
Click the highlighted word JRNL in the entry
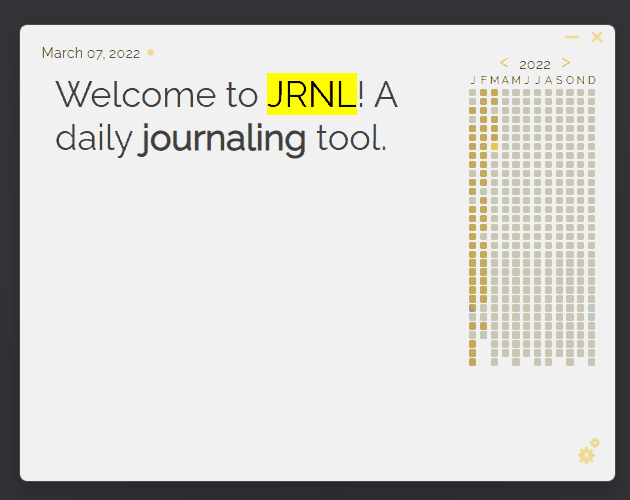pos(312,95)
